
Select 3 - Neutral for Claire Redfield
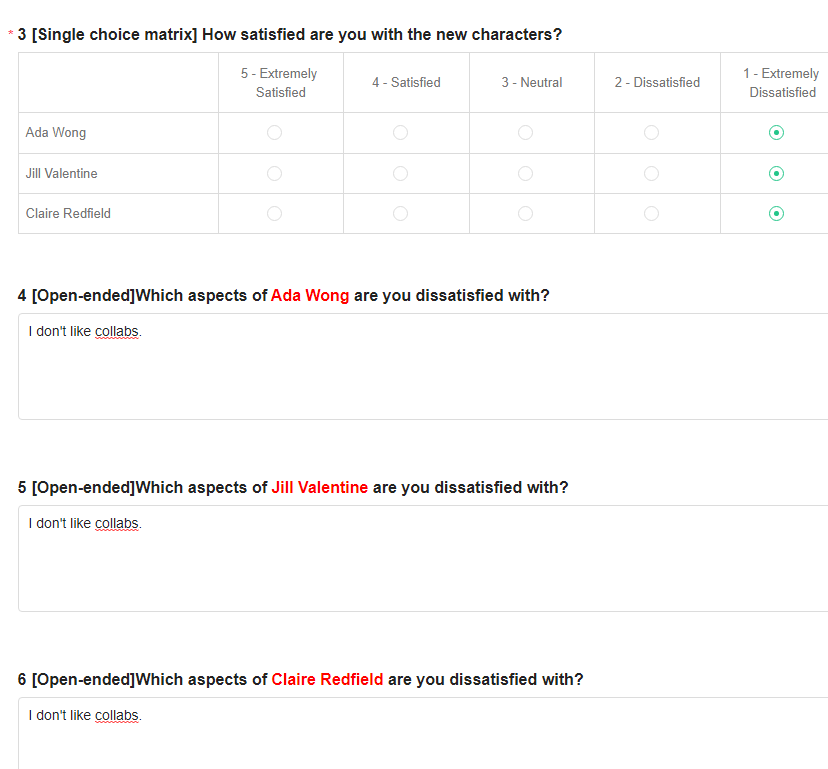[x=525, y=213]
